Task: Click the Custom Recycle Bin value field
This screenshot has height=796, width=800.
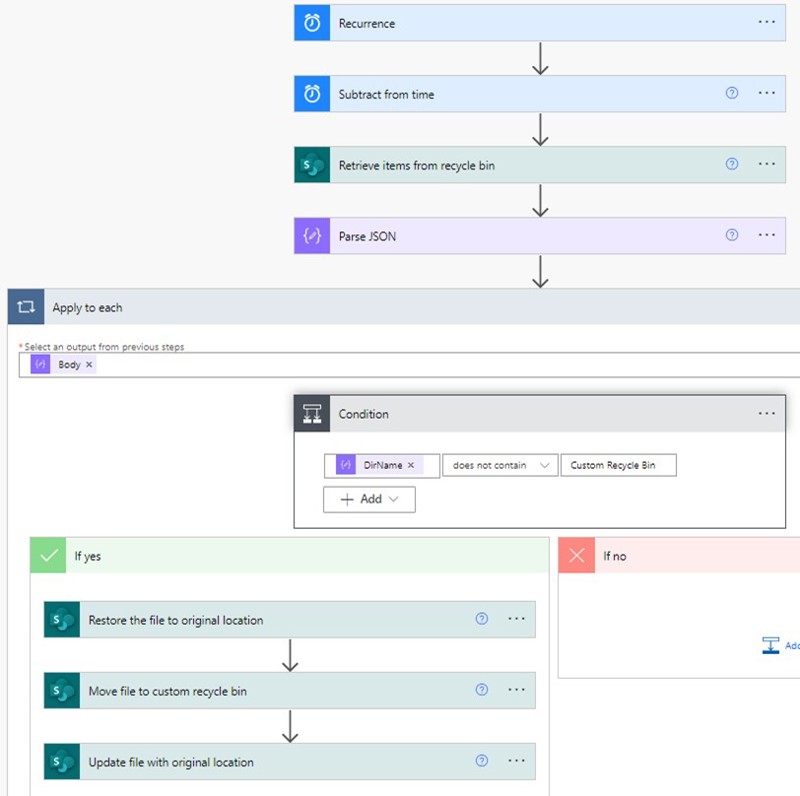Action: (618, 465)
